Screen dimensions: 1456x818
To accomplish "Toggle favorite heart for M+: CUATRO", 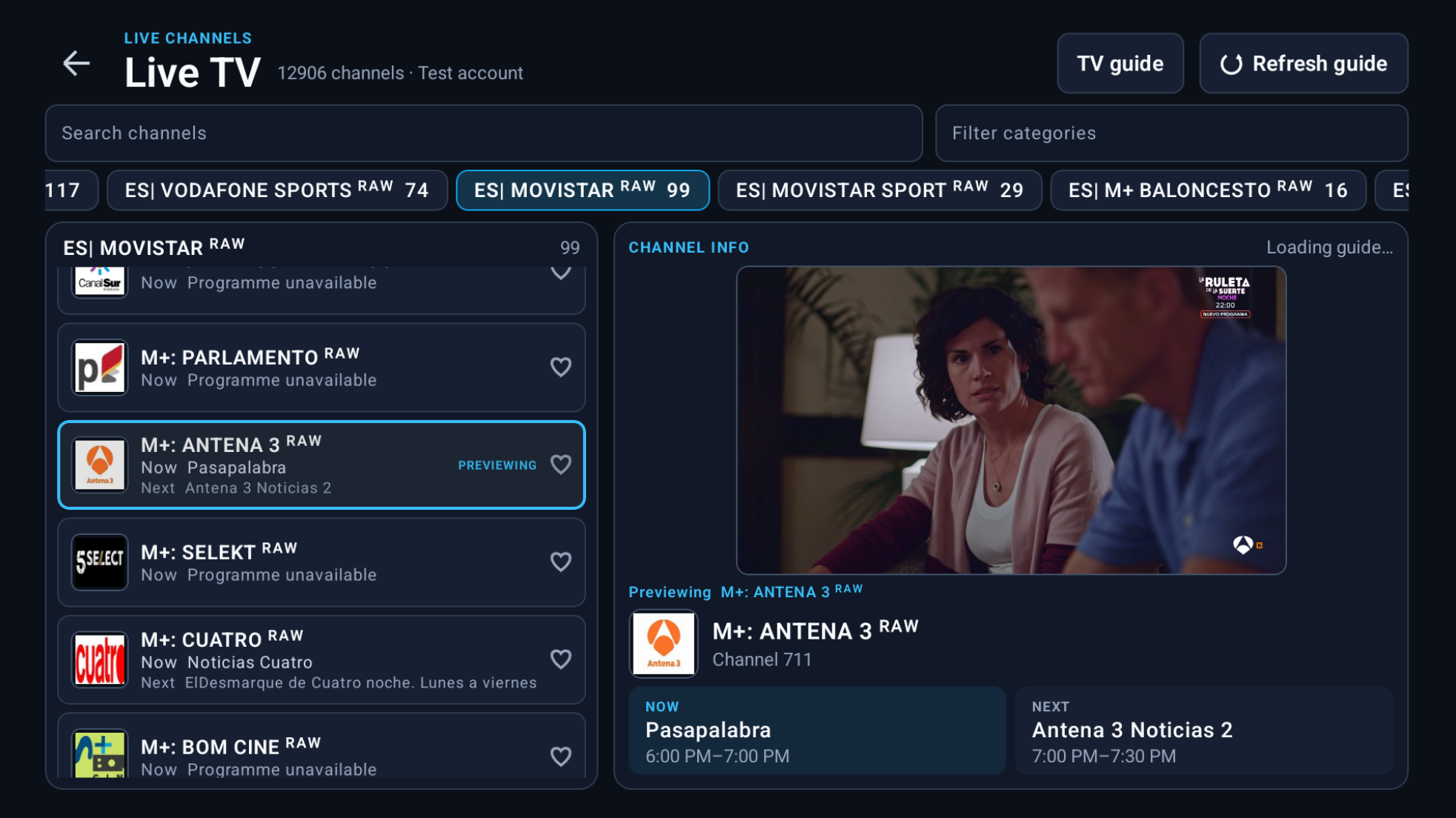I will [x=561, y=659].
